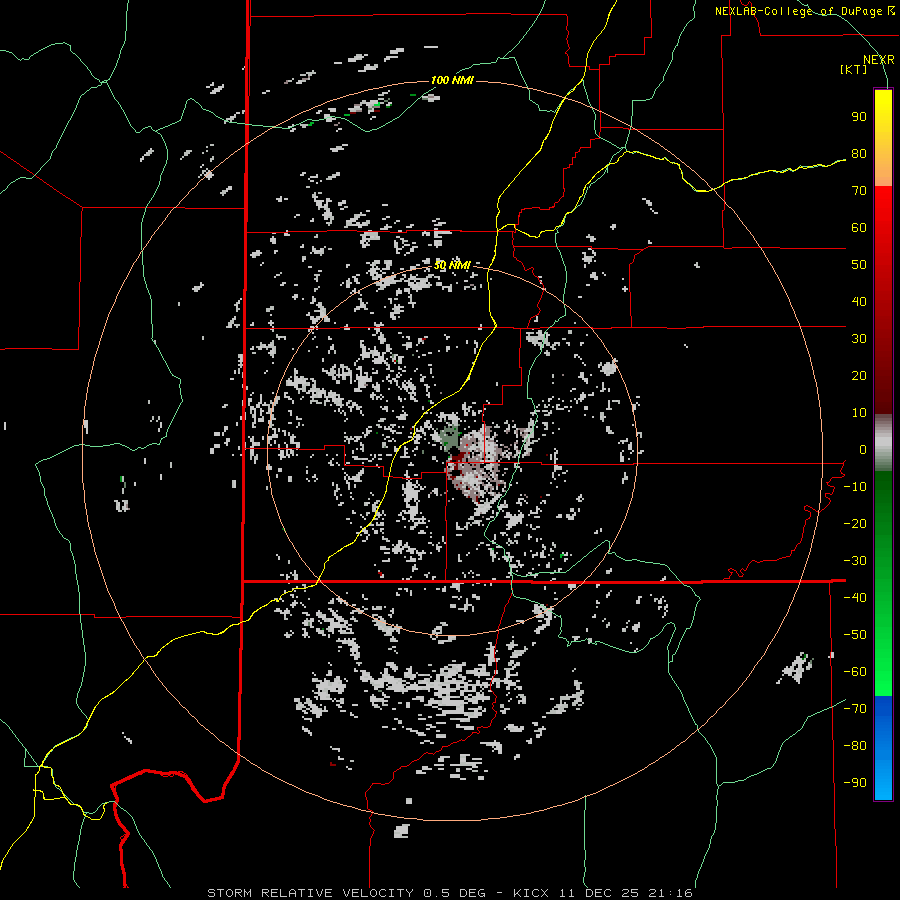This screenshot has height=900, width=900.
Task: Click the NEXR label above the color scale
Action: [878, 60]
